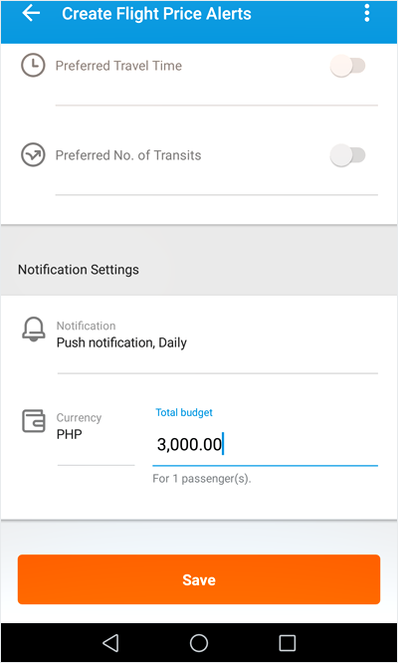Tap the Android back triangle button
398x663 pixels.
[110, 643]
